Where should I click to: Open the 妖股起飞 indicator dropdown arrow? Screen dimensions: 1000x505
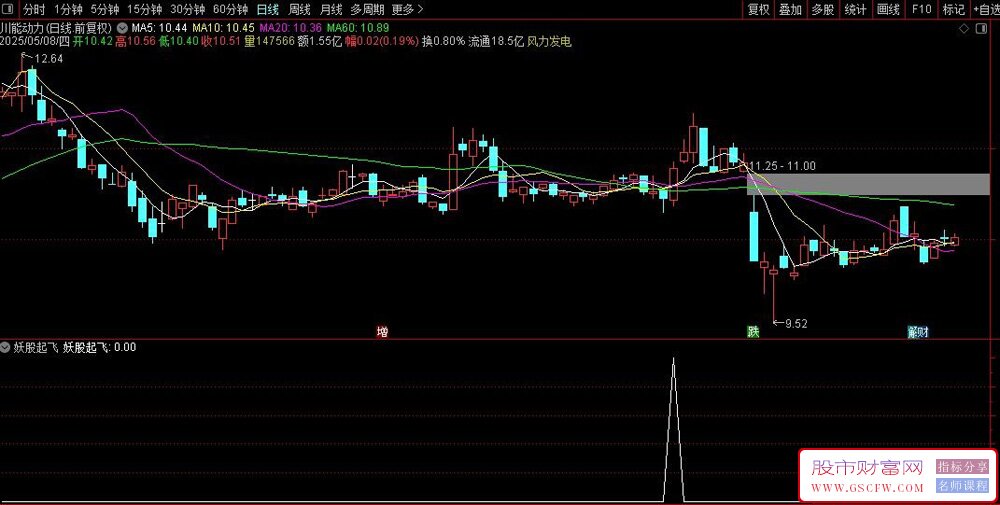(x=6, y=348)
